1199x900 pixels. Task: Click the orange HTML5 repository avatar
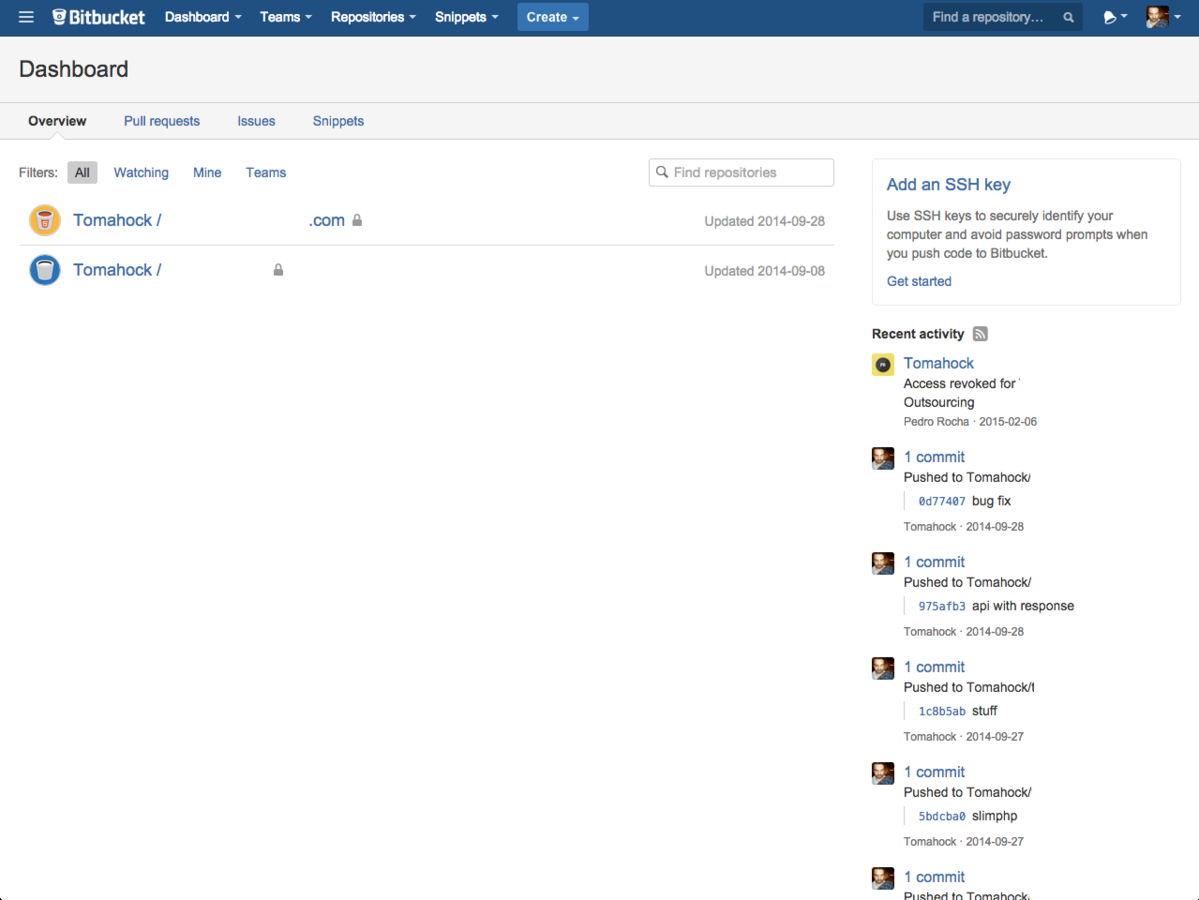point(44,220)
